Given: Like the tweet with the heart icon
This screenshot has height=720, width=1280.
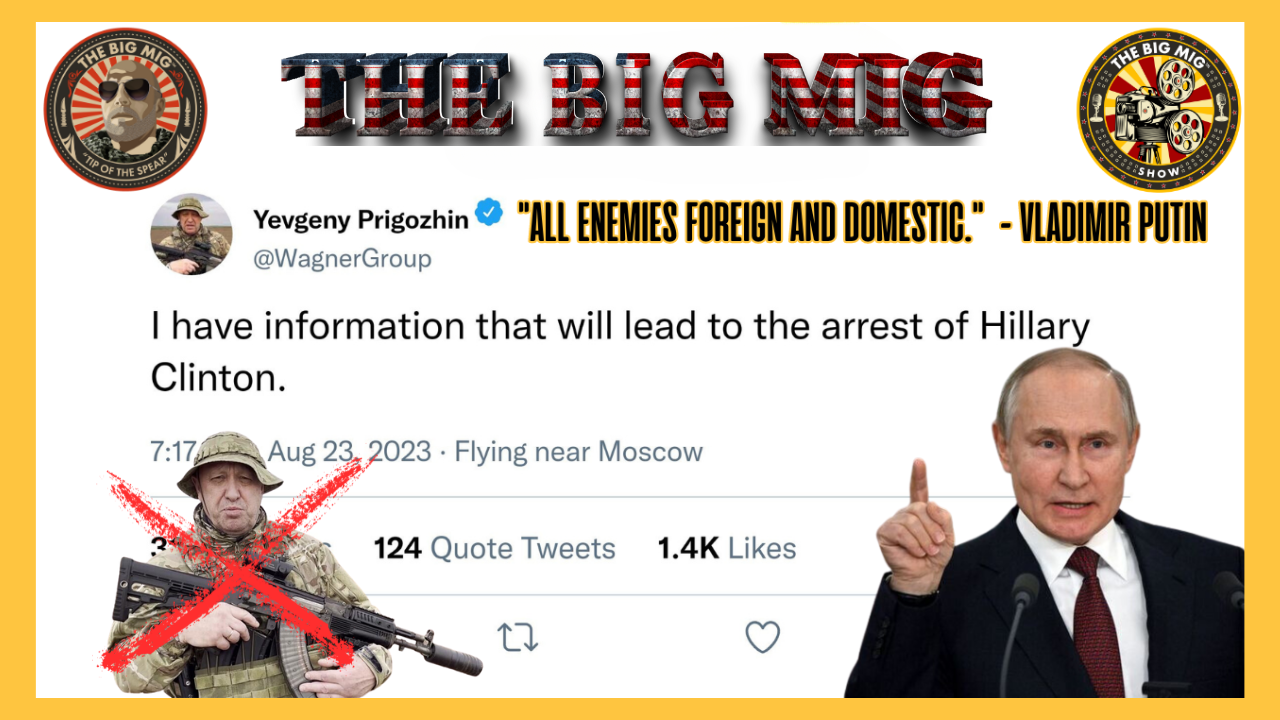Looking at the screenshot, I should (x=763, y=636).
